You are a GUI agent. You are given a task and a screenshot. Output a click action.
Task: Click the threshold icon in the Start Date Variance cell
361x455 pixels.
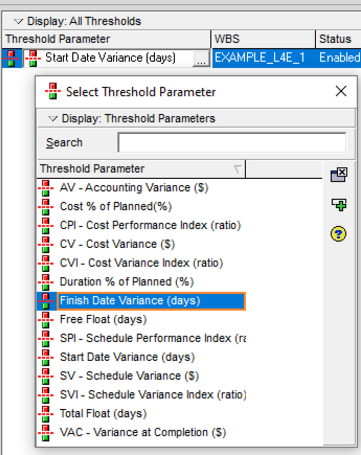click(x=33, y=58)
